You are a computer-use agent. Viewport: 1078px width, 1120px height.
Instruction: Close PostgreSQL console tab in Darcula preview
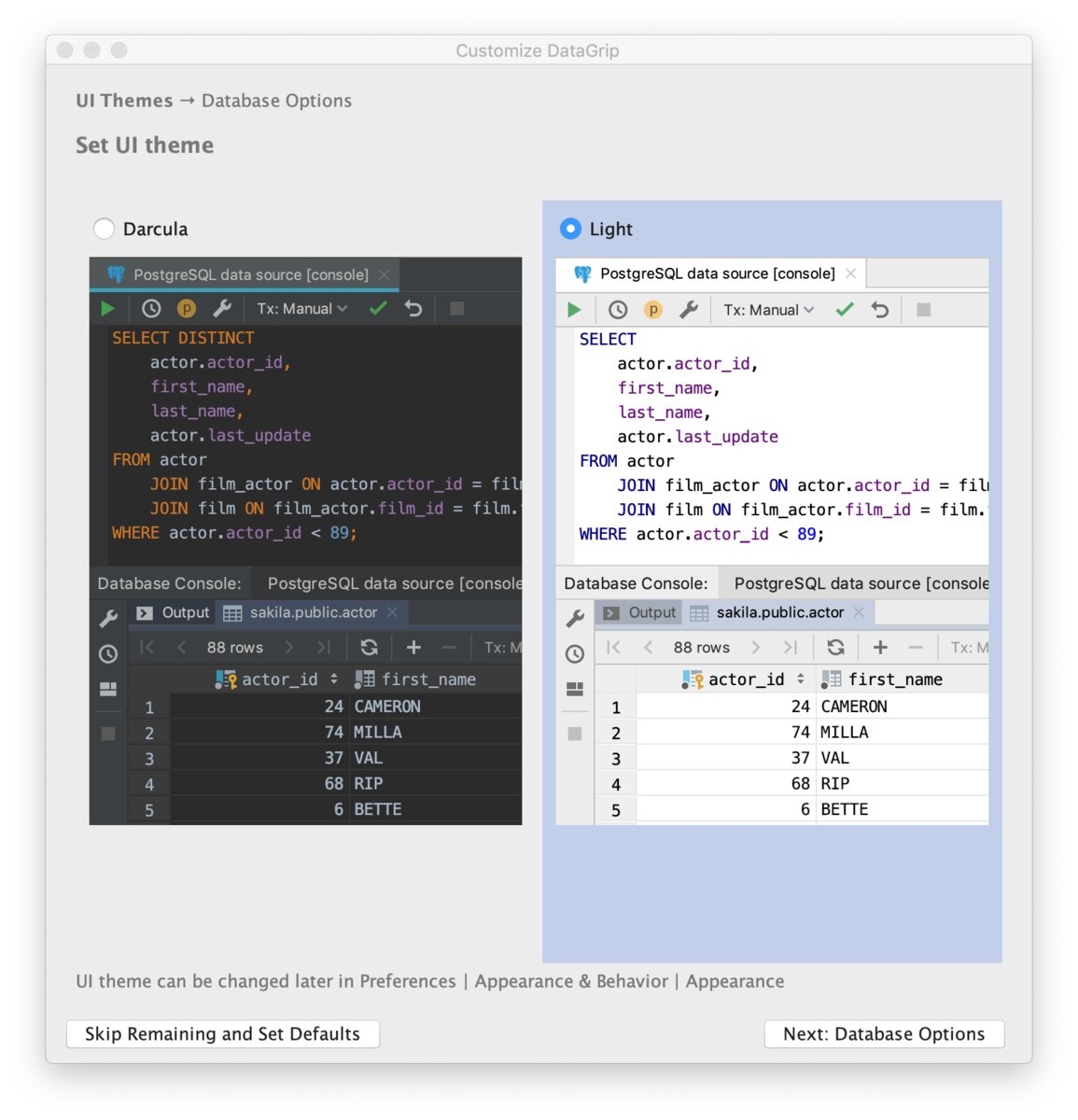click(384, 274)
